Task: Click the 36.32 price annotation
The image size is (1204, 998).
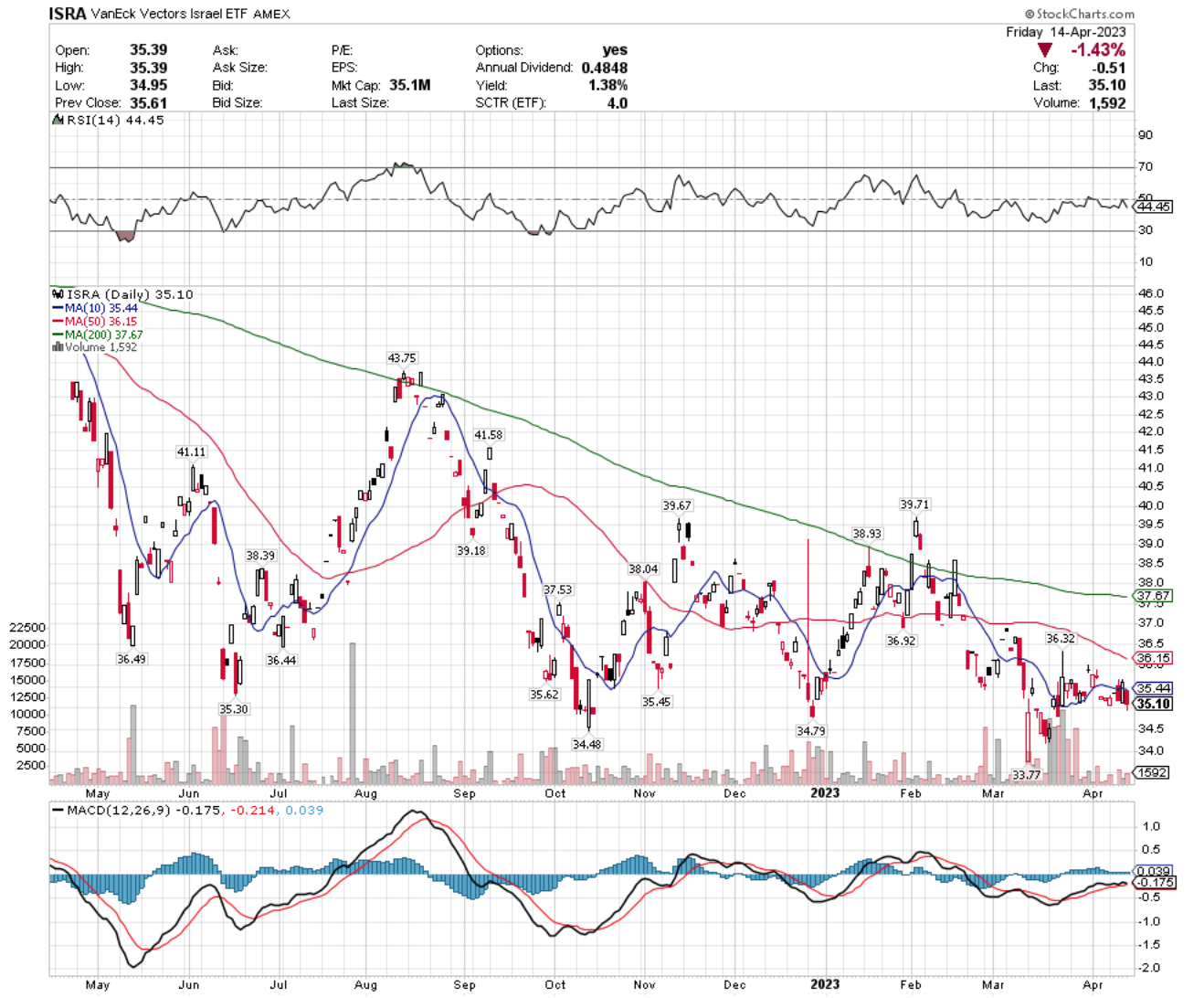Action: pyautogui.click(x=1061, y=639)
